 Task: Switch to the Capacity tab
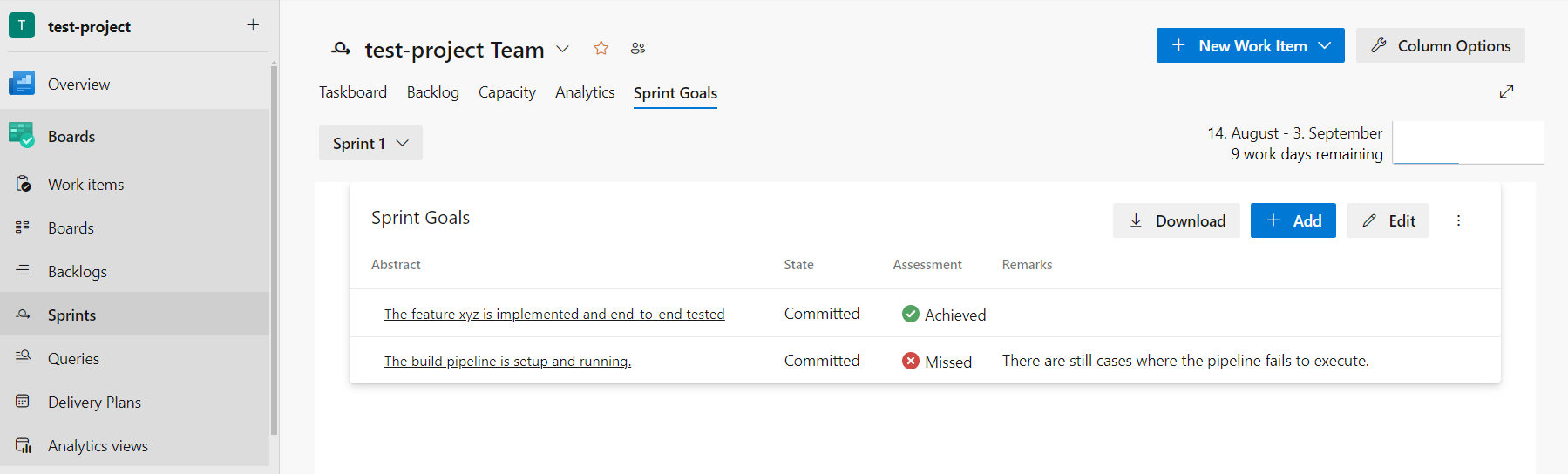[506, 92]
